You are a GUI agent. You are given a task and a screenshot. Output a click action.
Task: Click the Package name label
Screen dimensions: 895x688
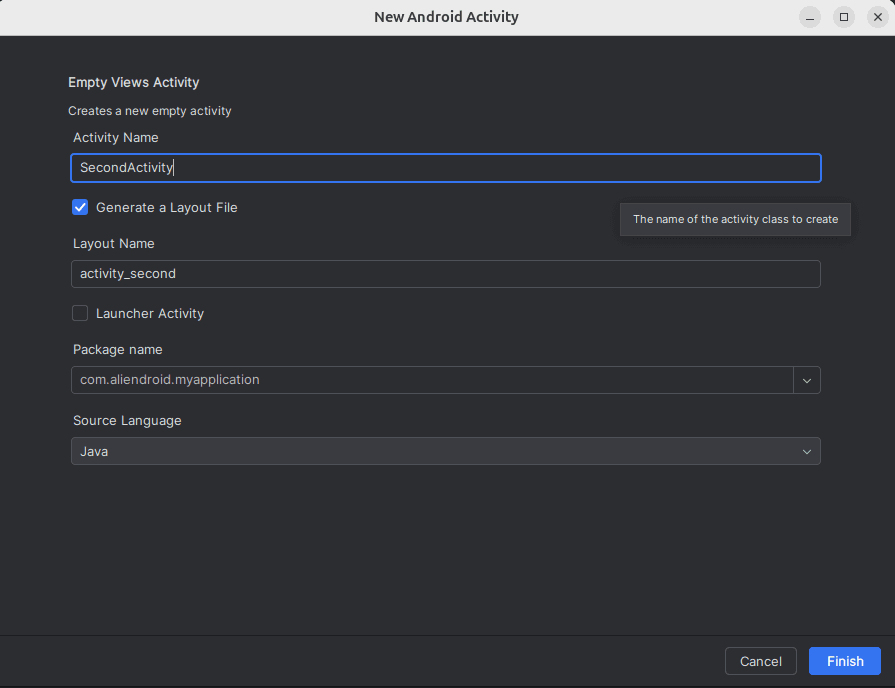click(118, 349)
